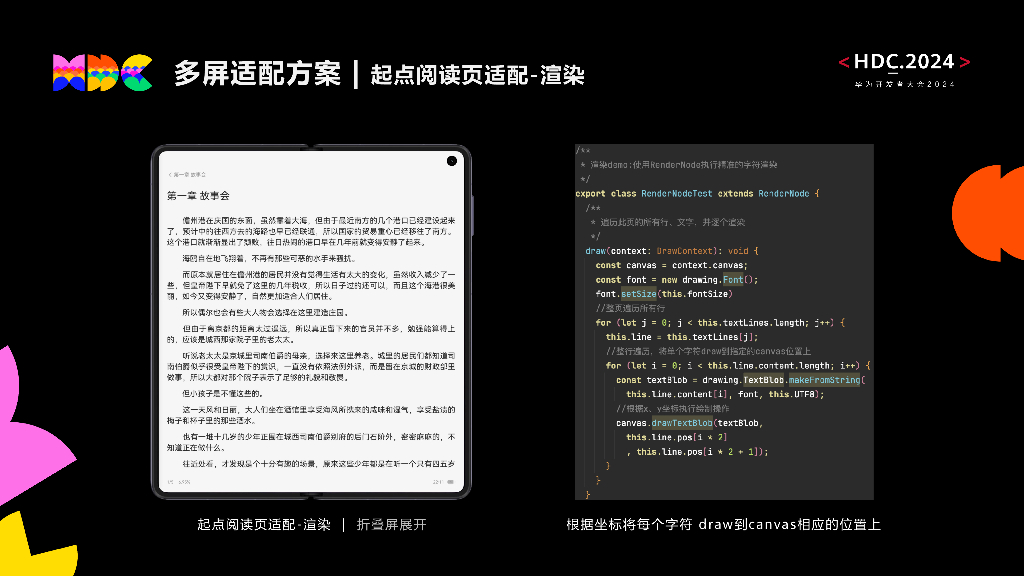Image resolution: width=1024 pixels, height=576 pixels.
Task: Click the front camera dot on the phone mockup
Action: [x=452, y=160]
